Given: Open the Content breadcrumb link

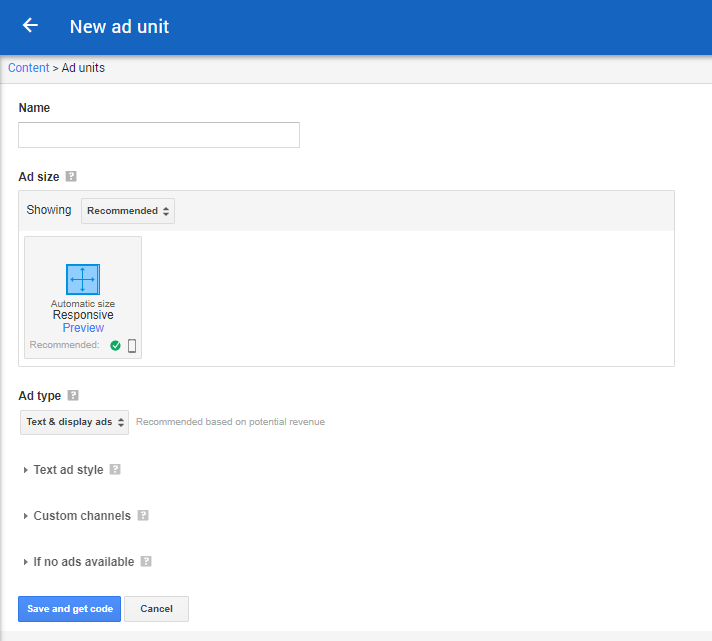Looking at the screenshot, I should (x=29, y=68).
